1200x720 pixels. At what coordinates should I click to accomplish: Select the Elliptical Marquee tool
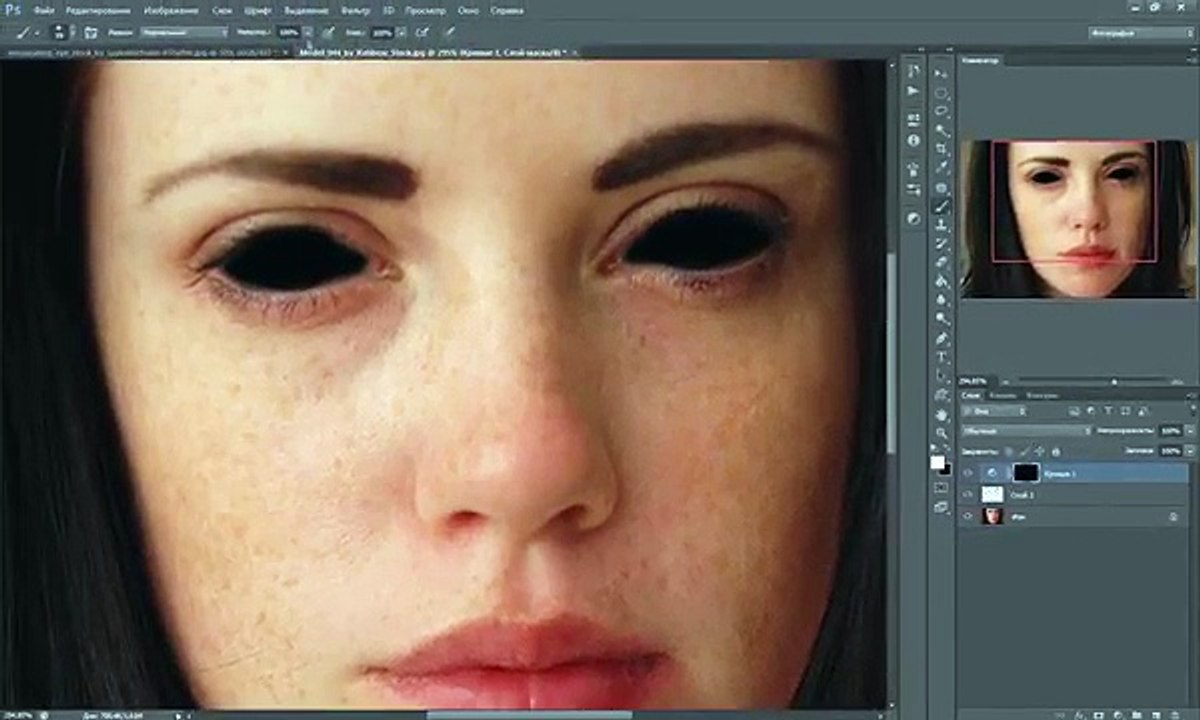click(941, 92)
